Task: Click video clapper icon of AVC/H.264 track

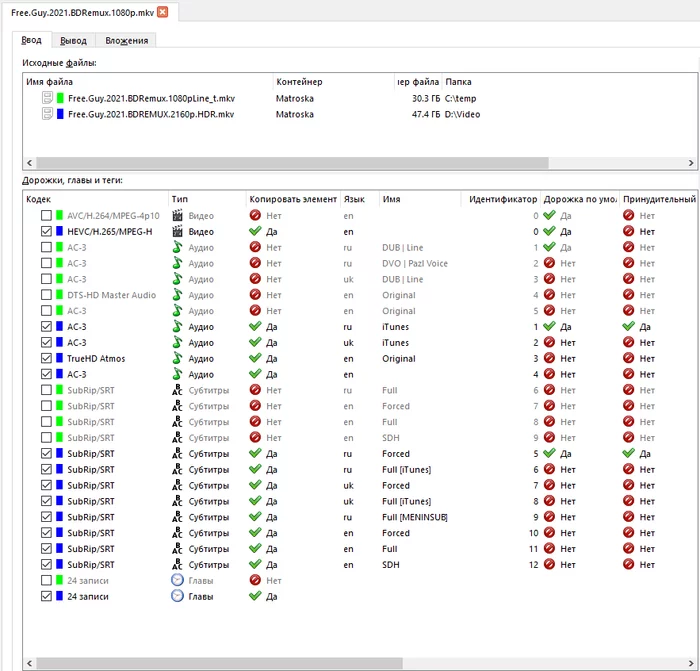Action: tap(178, 216)
